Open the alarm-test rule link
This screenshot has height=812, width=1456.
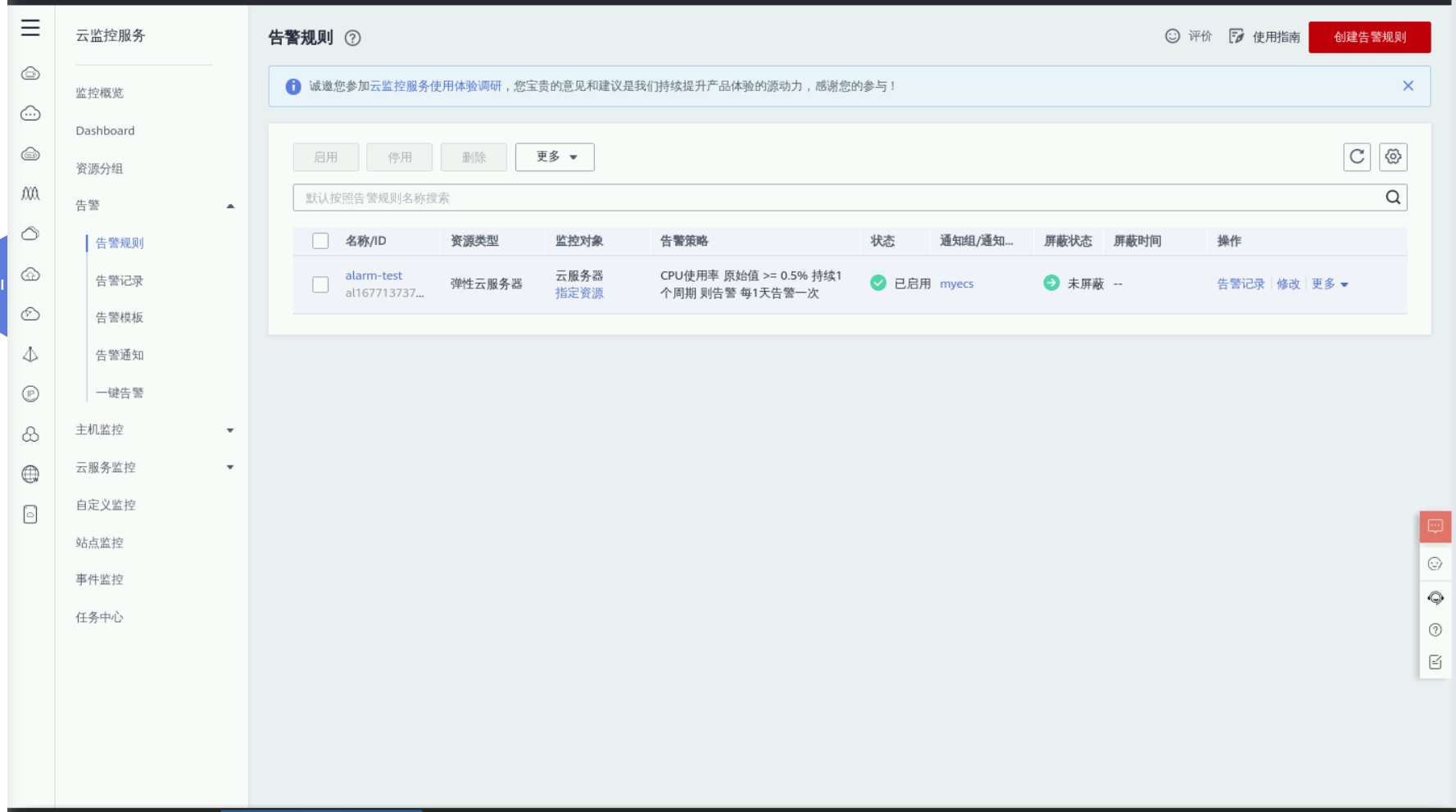click(x=374, y=275)
